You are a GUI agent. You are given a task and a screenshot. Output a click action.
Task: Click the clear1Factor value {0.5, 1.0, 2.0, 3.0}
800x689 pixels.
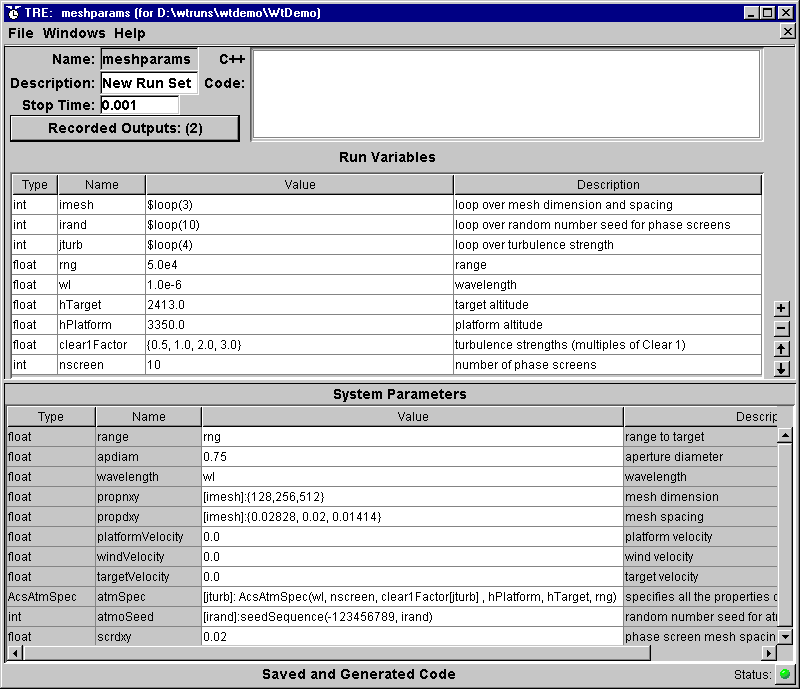(x=299, y=345)
